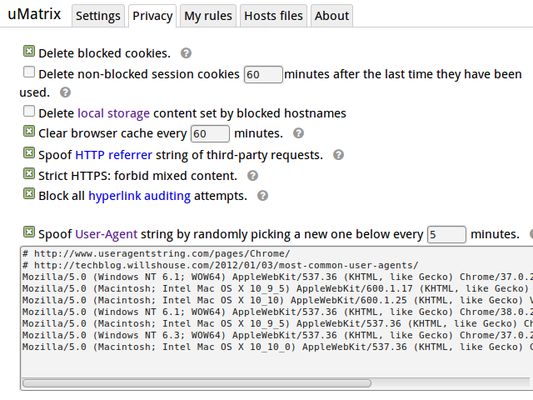Image resolution: width=533 pixels, height=400 pixels.
Task: Toggle Spoof User-Agent string checkbox
Action: tap(29, 232)
